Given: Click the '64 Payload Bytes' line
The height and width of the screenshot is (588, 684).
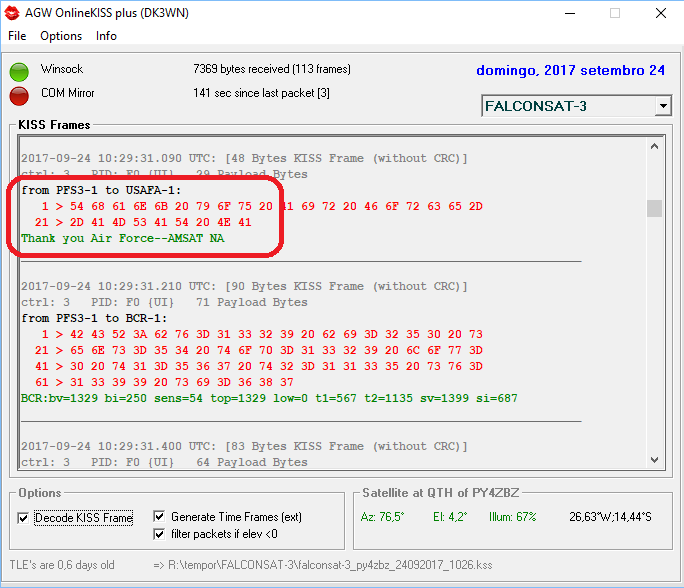Looking at the screenshot, I should coord(164,462).
